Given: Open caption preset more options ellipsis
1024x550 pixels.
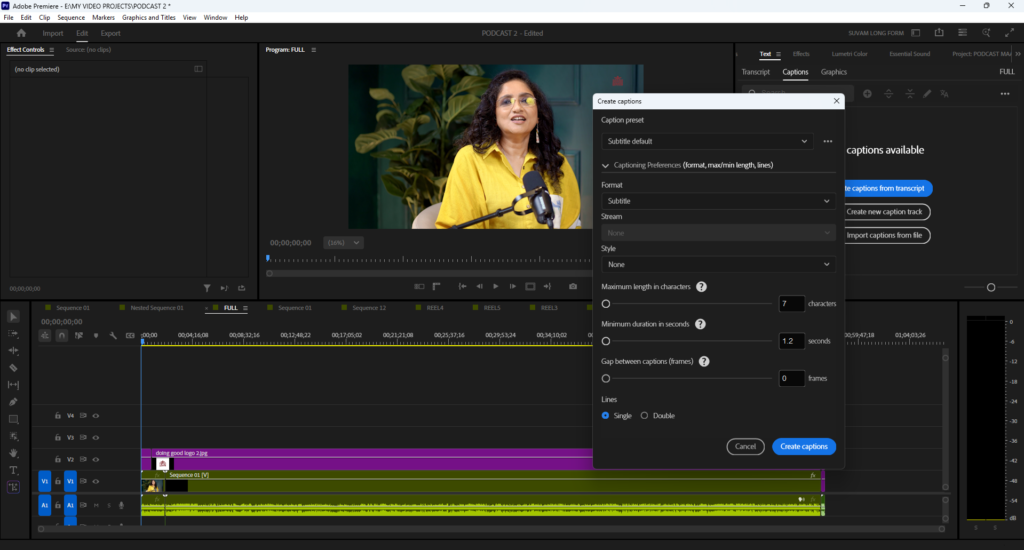Looking at the screenshot, I should coord(827,141).
